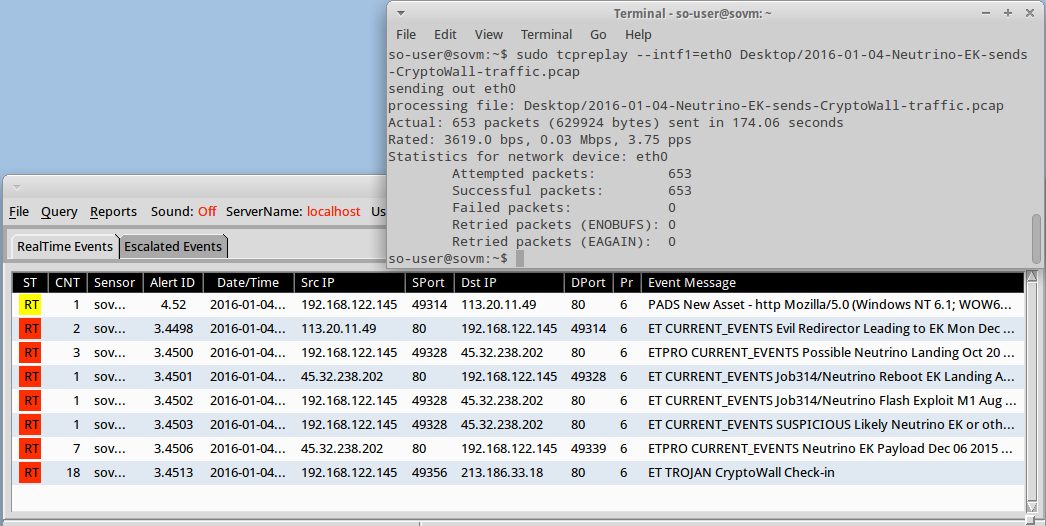
Task: Open the Terminal window menu arrow in title bar
Action: tap(400, 13)
